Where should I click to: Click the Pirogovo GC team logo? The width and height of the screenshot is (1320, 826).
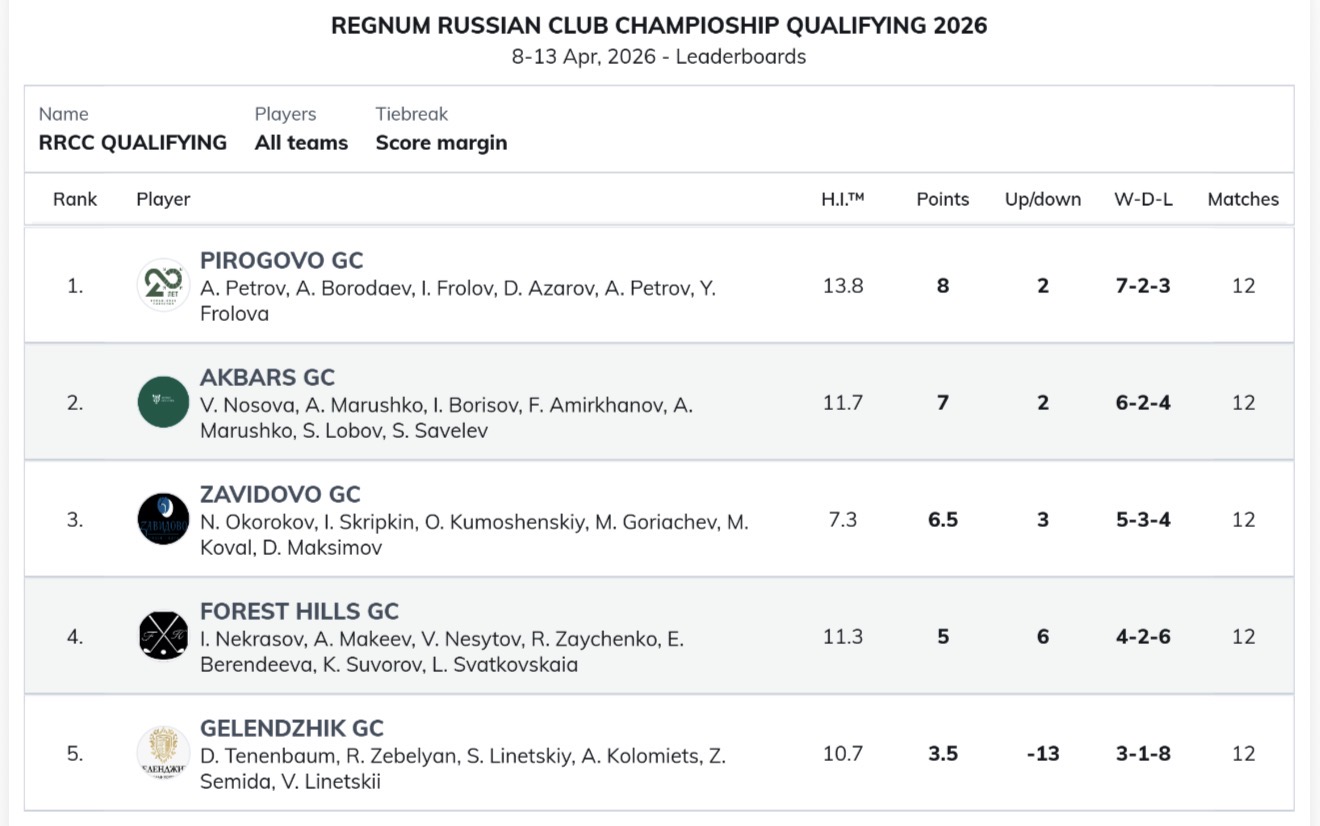point(163,285)
